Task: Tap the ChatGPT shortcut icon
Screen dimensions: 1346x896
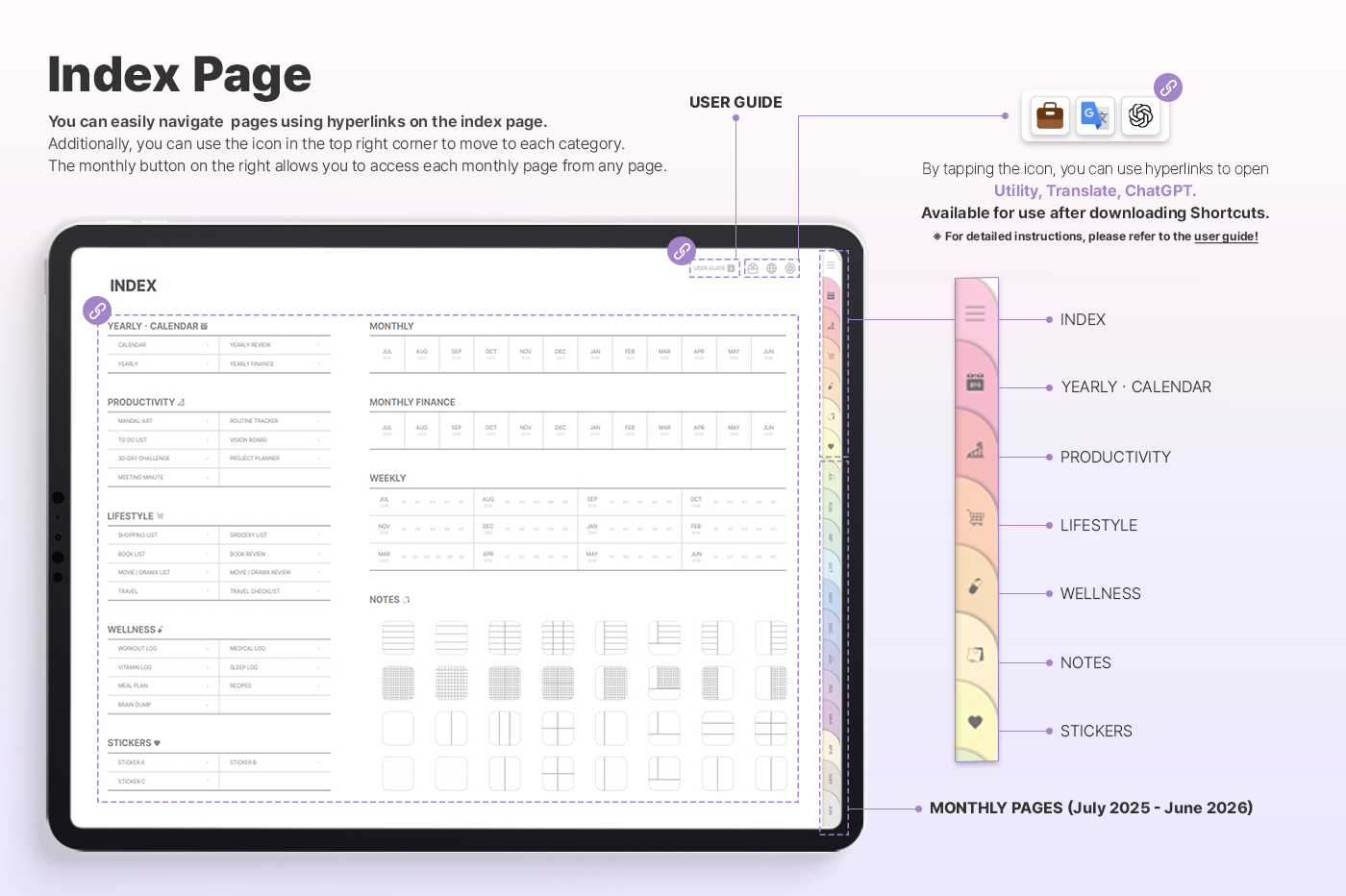Action: (1140, 115)
